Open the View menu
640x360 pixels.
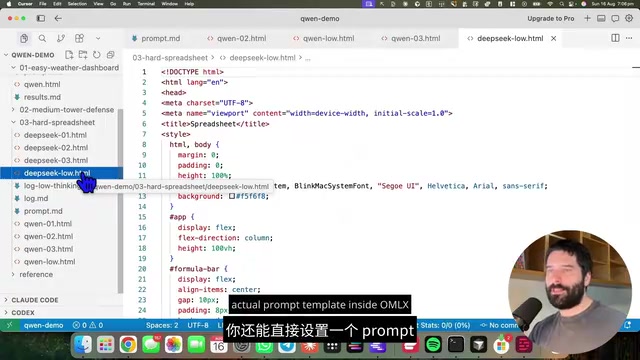(98, 4)
